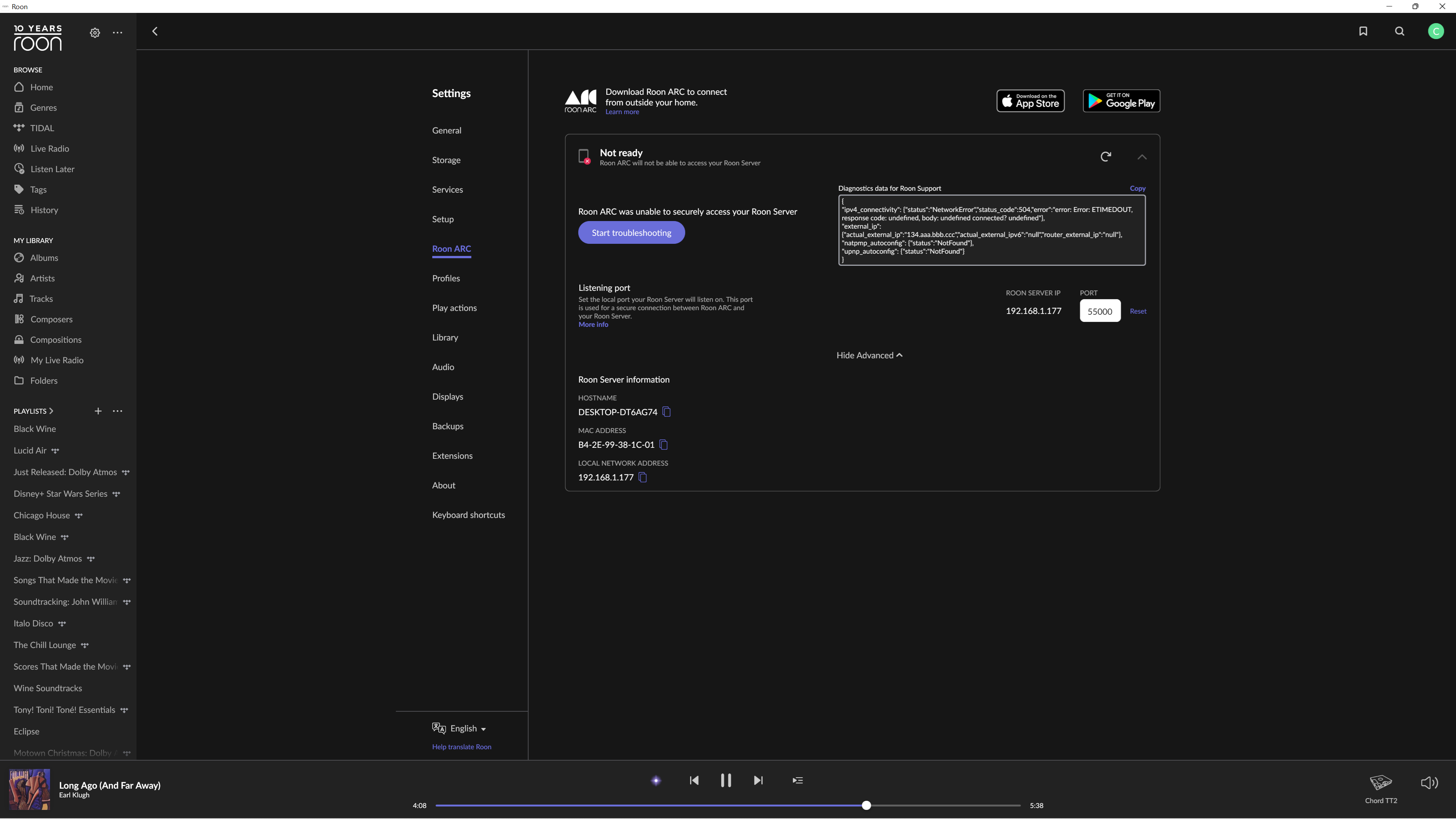Screen dimensions: 1456x819
Task: Open the English language dropdown
Action: (x=467, y=728)
